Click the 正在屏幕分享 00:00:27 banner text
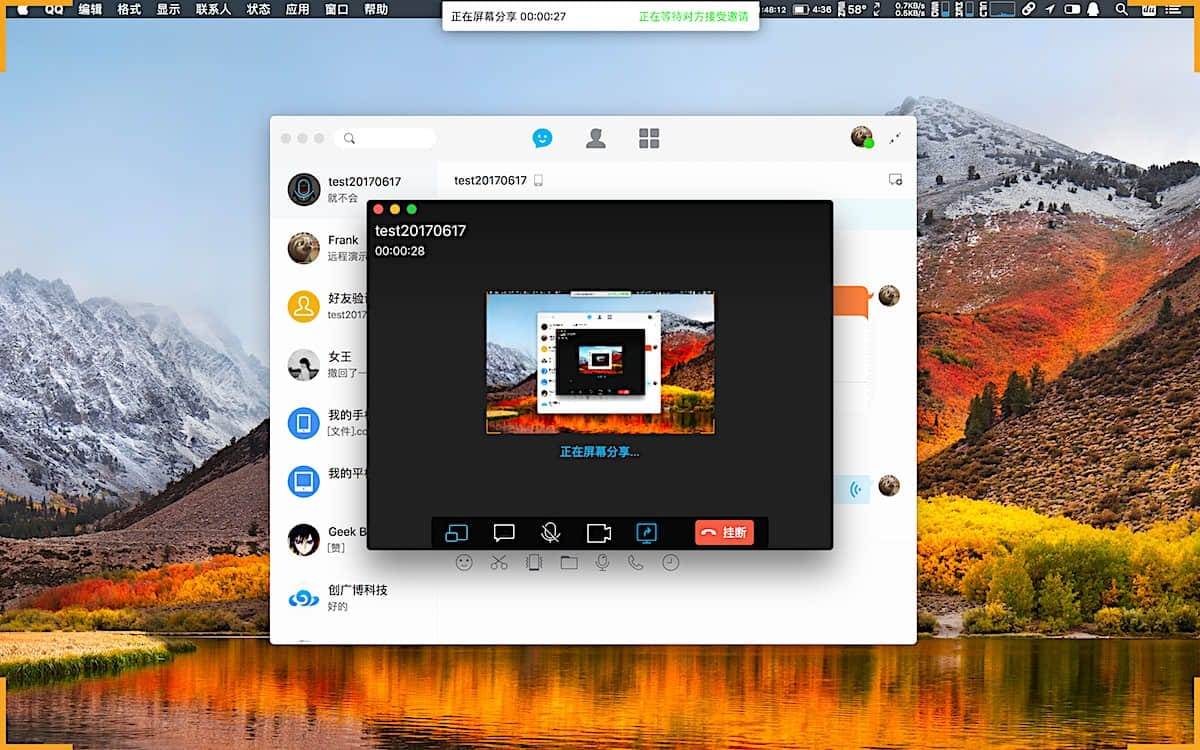The height and width of the screenshot is (750, 1200). tap(509, 16)
